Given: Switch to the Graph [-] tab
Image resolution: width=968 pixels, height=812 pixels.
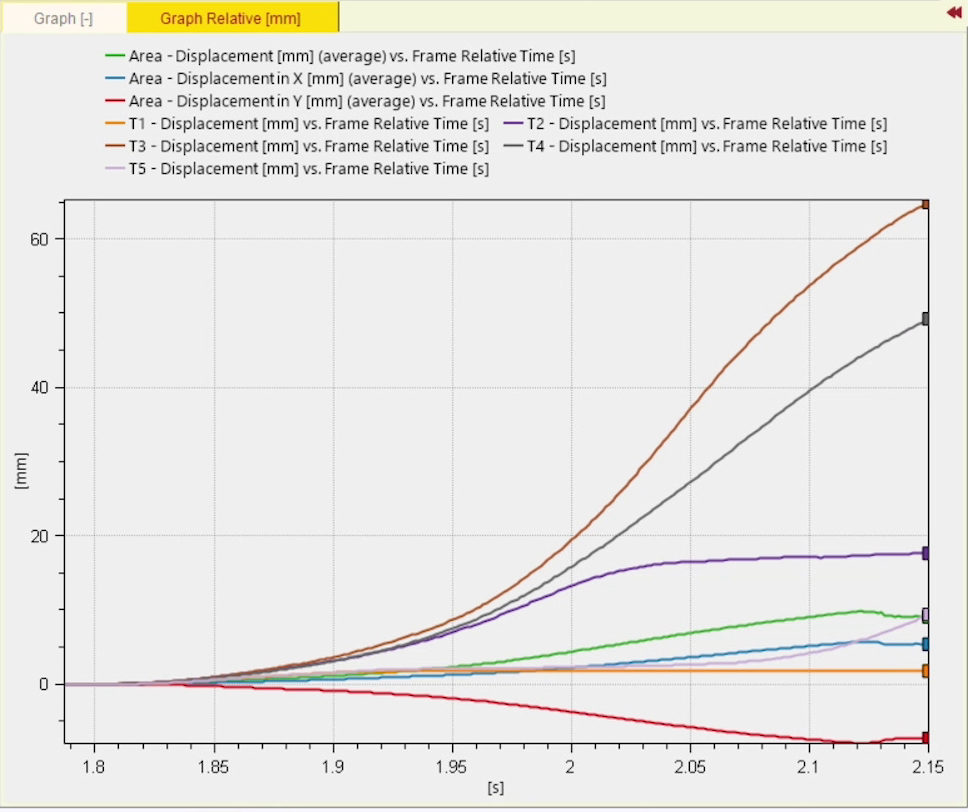Looking at the screenshot, I should click(x=64, y=19).
